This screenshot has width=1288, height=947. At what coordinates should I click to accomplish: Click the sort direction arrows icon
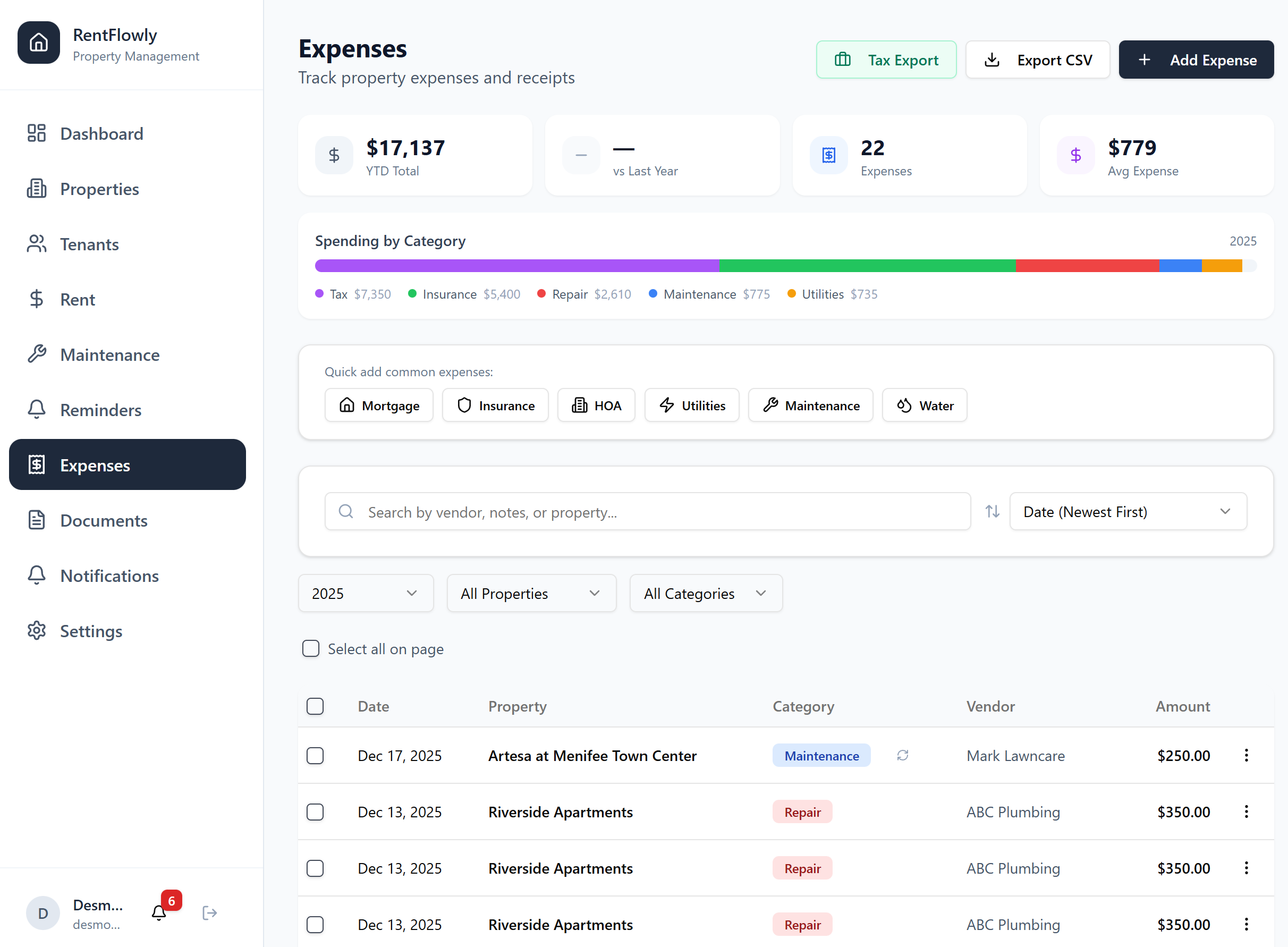(x=992, y=511)
